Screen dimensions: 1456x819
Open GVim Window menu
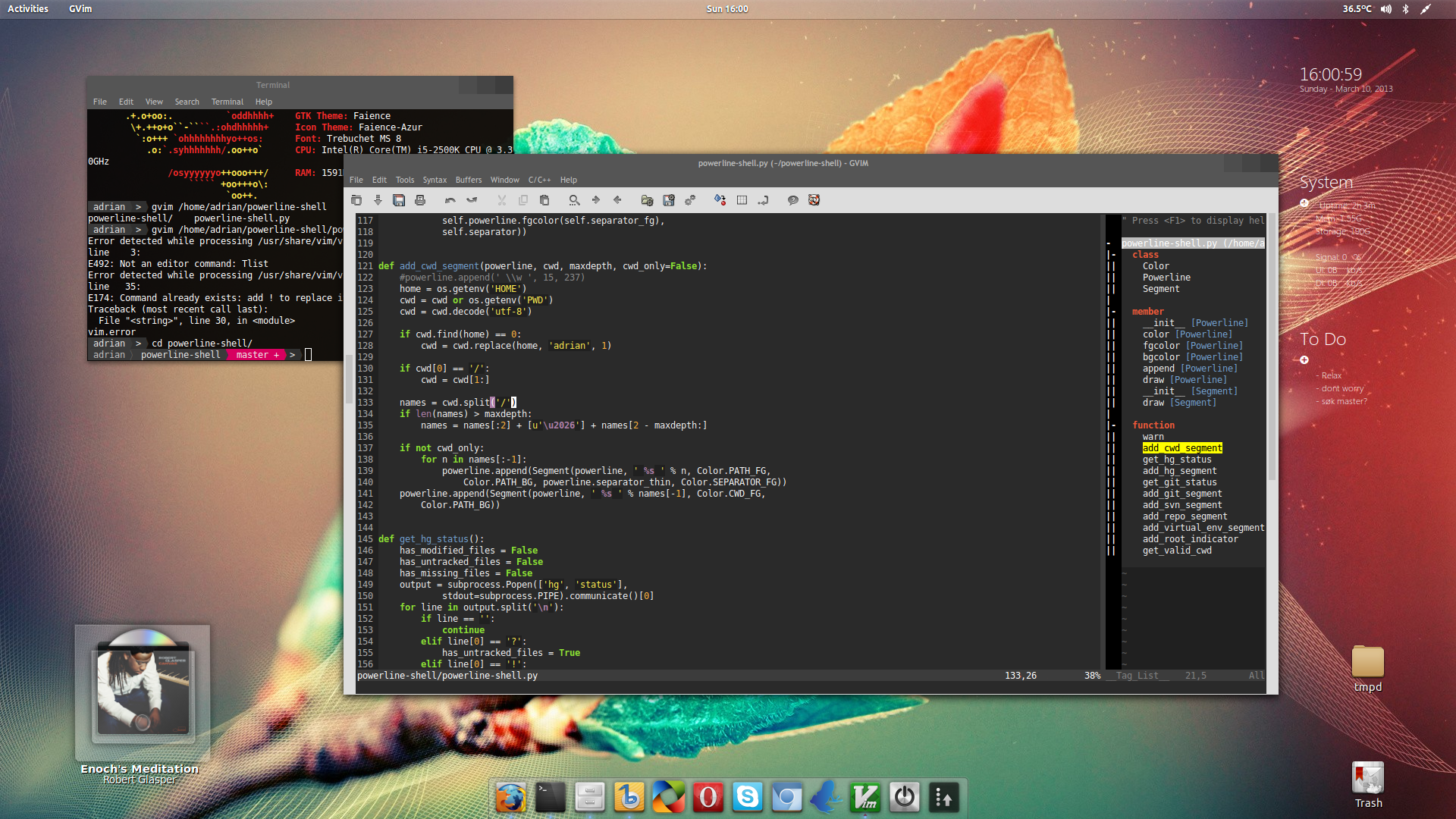point(504,180)
